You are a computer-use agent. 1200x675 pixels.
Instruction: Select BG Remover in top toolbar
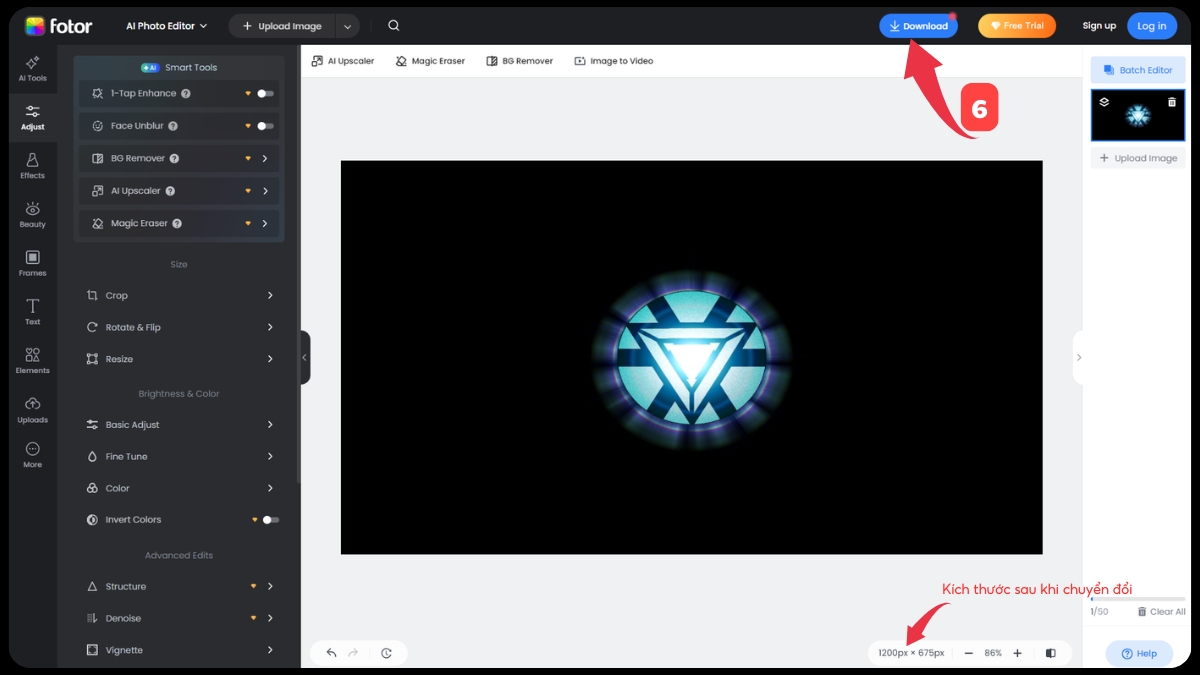[520, 61]
